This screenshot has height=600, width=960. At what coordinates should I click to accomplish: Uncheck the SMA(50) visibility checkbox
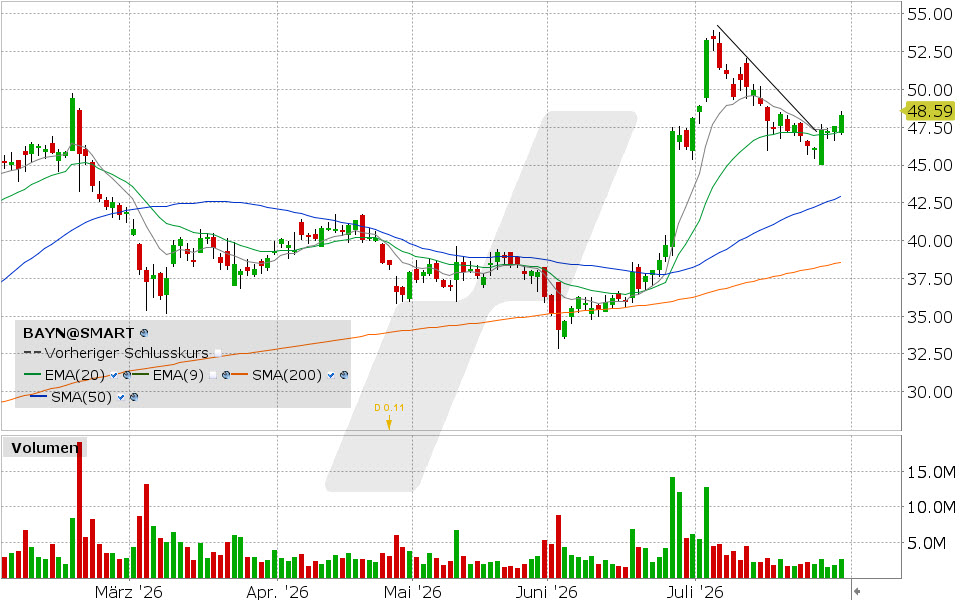121,397
